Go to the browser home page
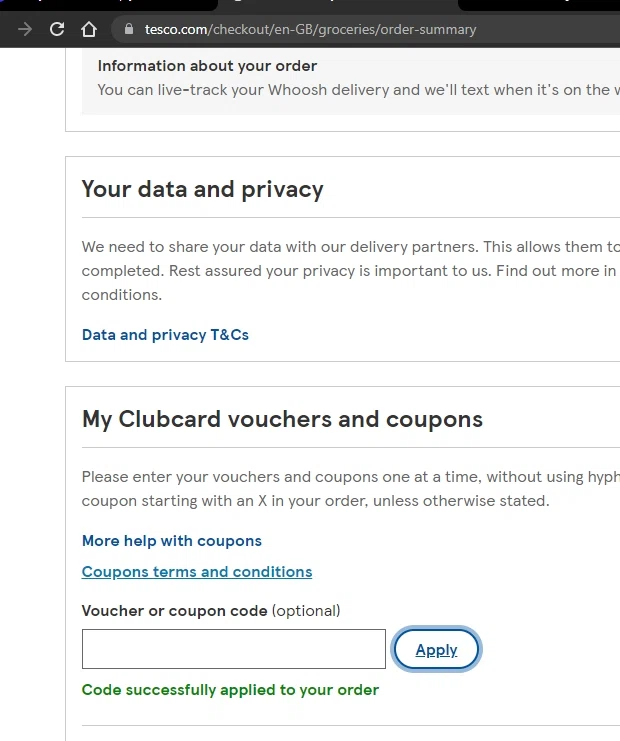Viewport: 620px width, 741px height. 89,29
